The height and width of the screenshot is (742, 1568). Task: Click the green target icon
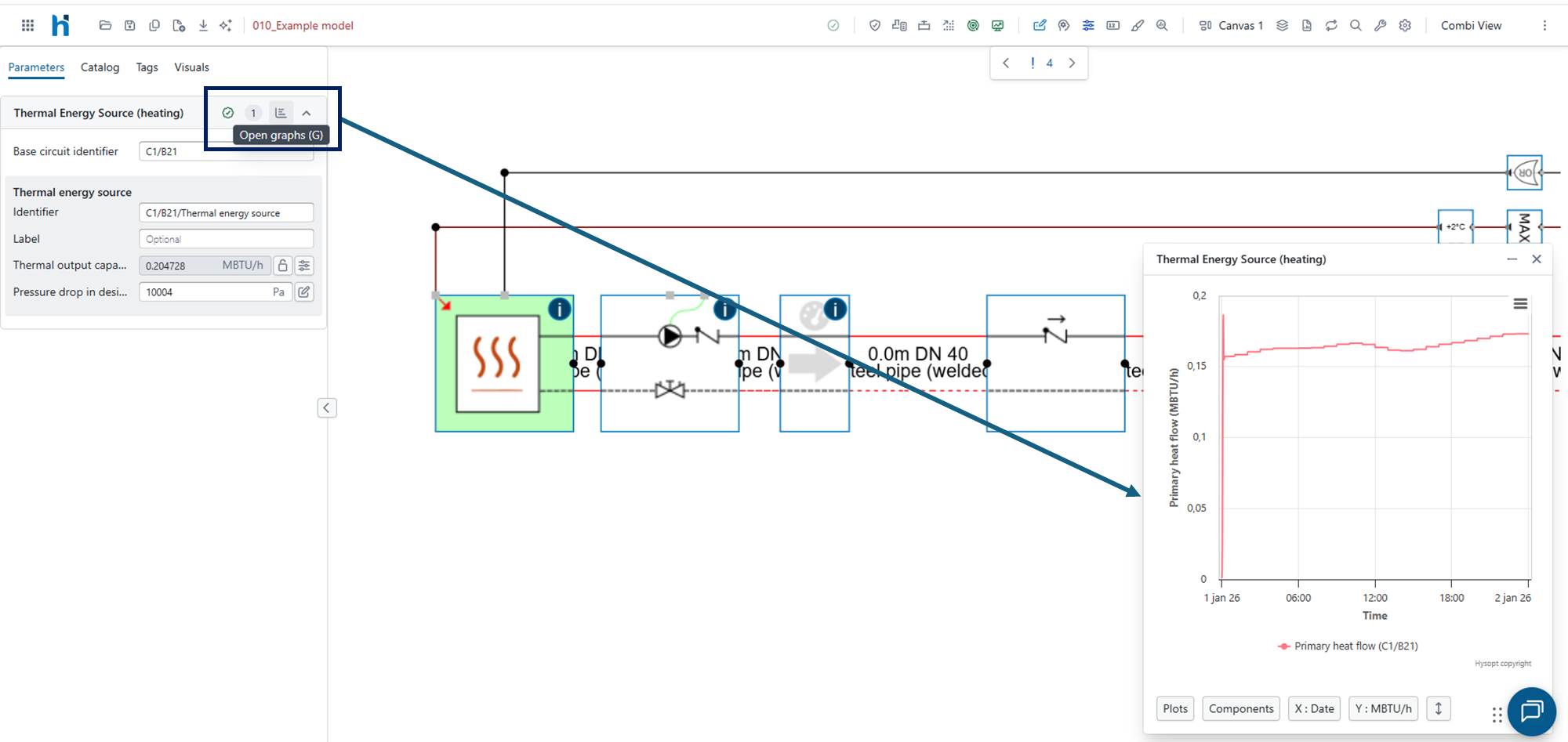coord(973,25)
